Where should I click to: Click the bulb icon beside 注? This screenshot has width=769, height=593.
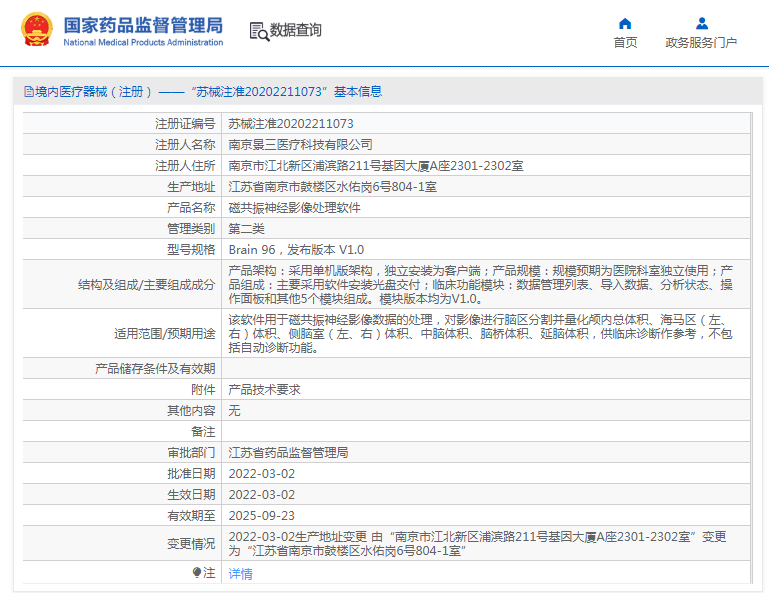[197, 572]
